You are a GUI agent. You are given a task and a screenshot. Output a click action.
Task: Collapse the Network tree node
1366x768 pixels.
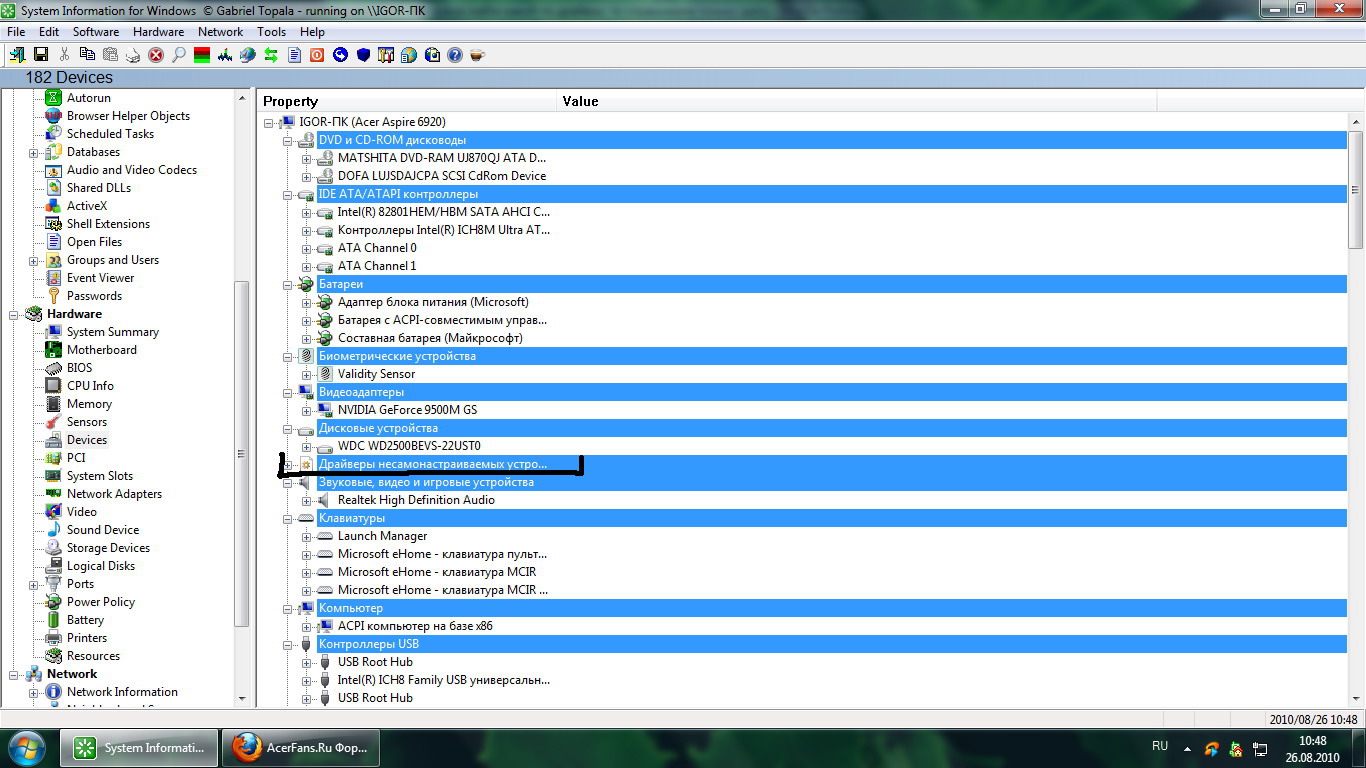14,675
